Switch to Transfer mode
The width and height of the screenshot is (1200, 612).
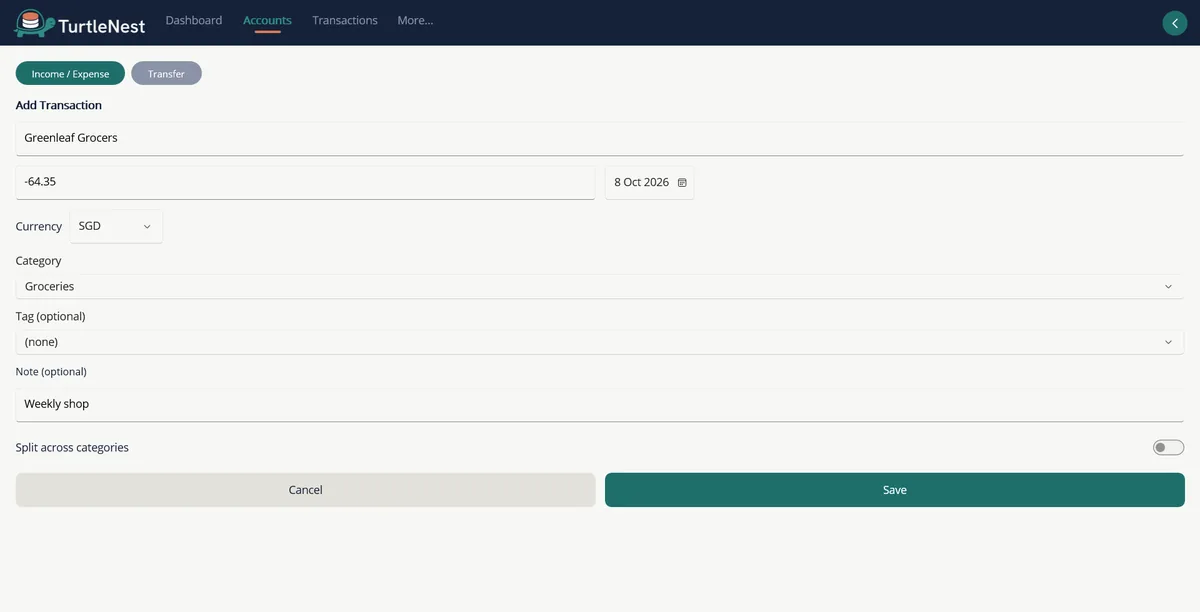click(x=166, y=73)
